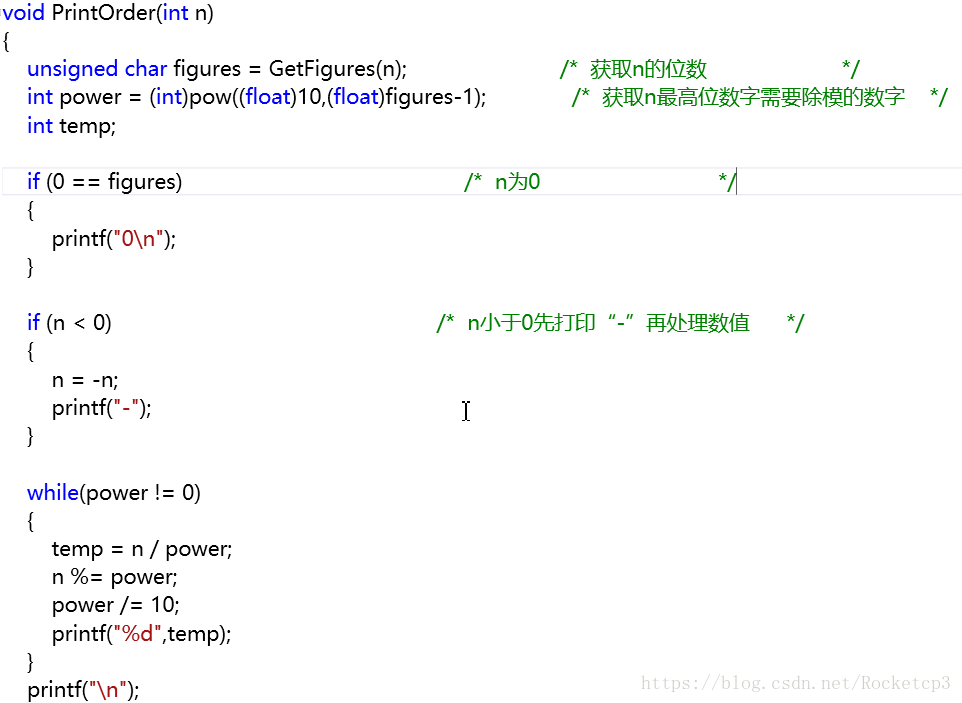Click the comment 'n小于0先打印 "-" 再处理数值'
Screen dimensions: 962x703
(x=608, y=323)
